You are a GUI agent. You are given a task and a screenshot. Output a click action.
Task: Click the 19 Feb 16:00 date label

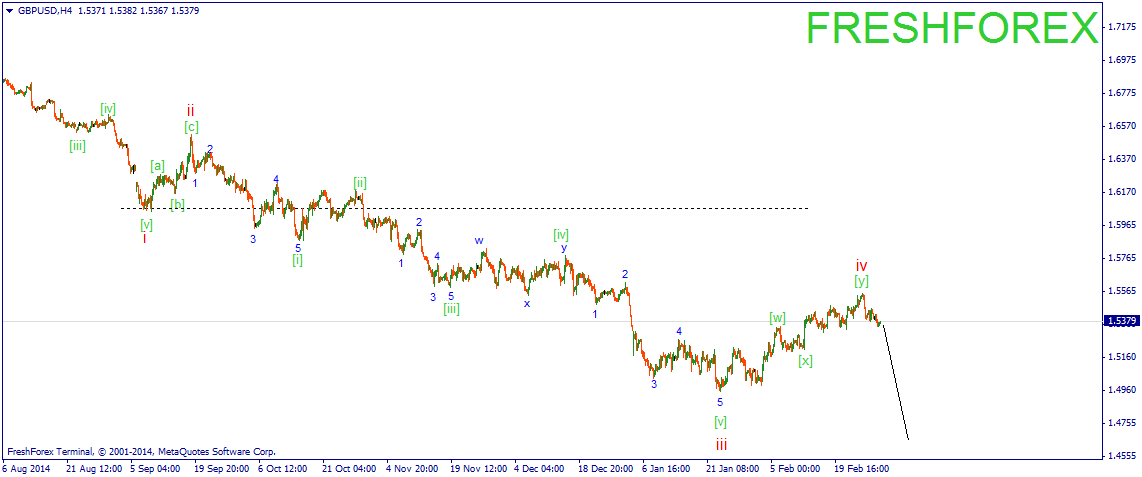(862, 468)
